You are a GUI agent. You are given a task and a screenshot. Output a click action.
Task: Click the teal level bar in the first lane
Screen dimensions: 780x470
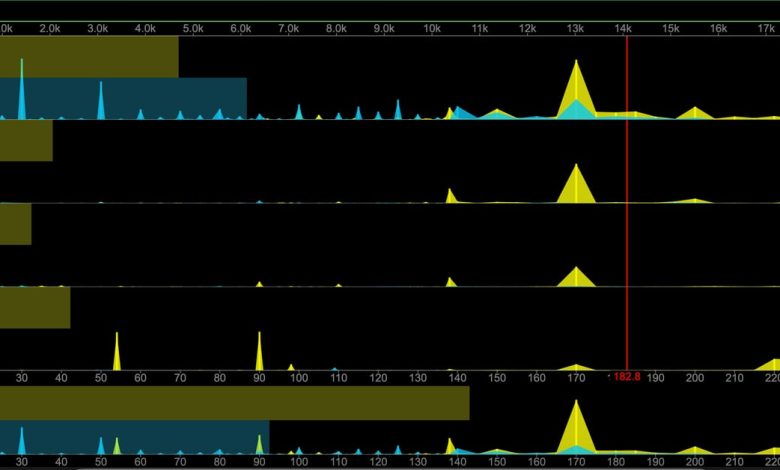(x=123, y=97)
